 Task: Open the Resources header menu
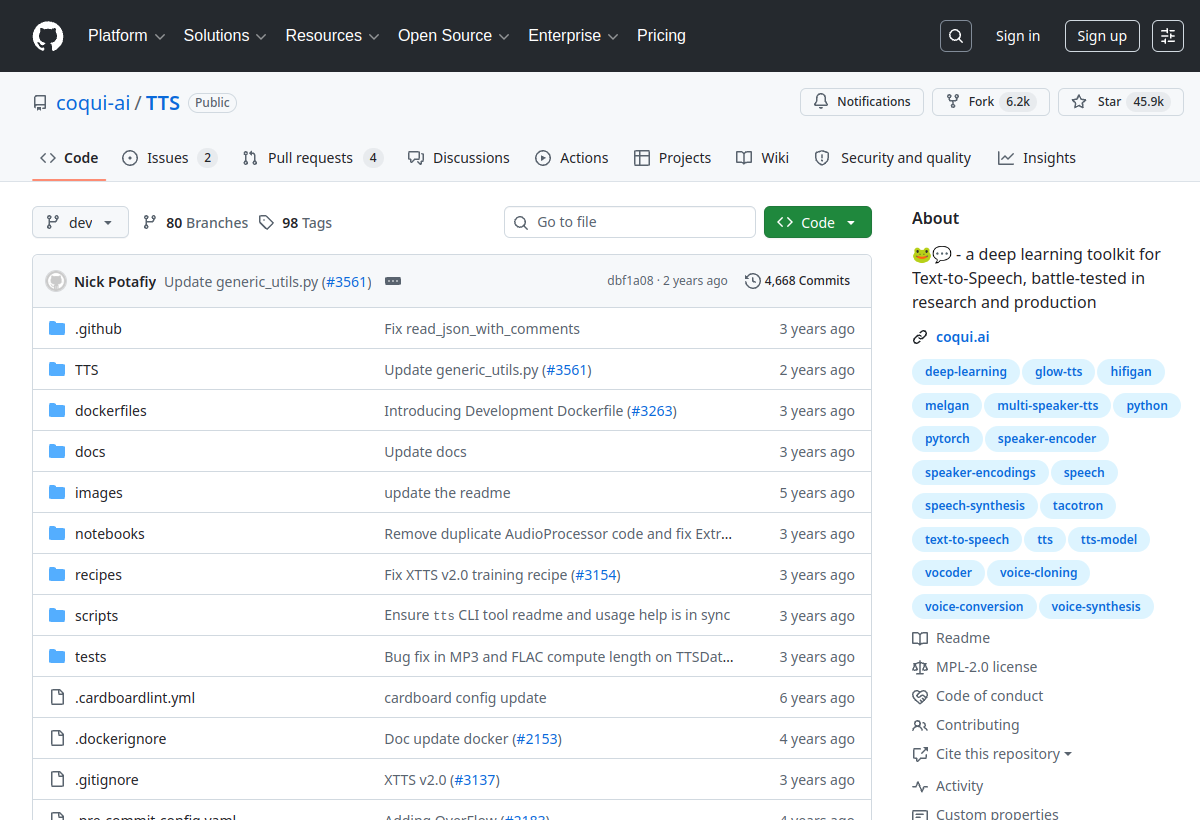[332, 36]
